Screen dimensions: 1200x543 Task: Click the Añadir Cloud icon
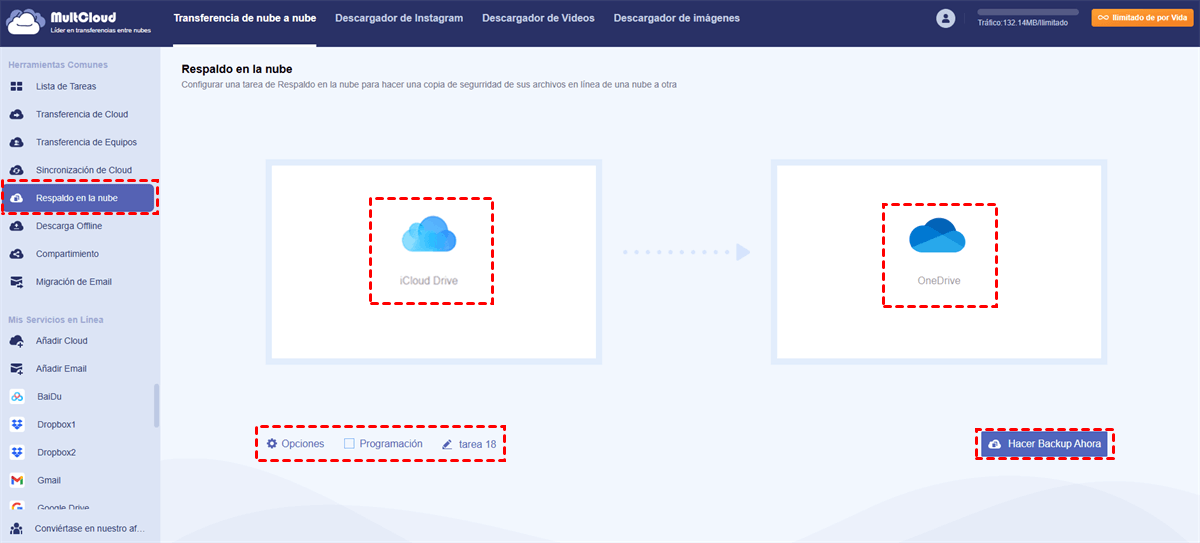(17, 341)
